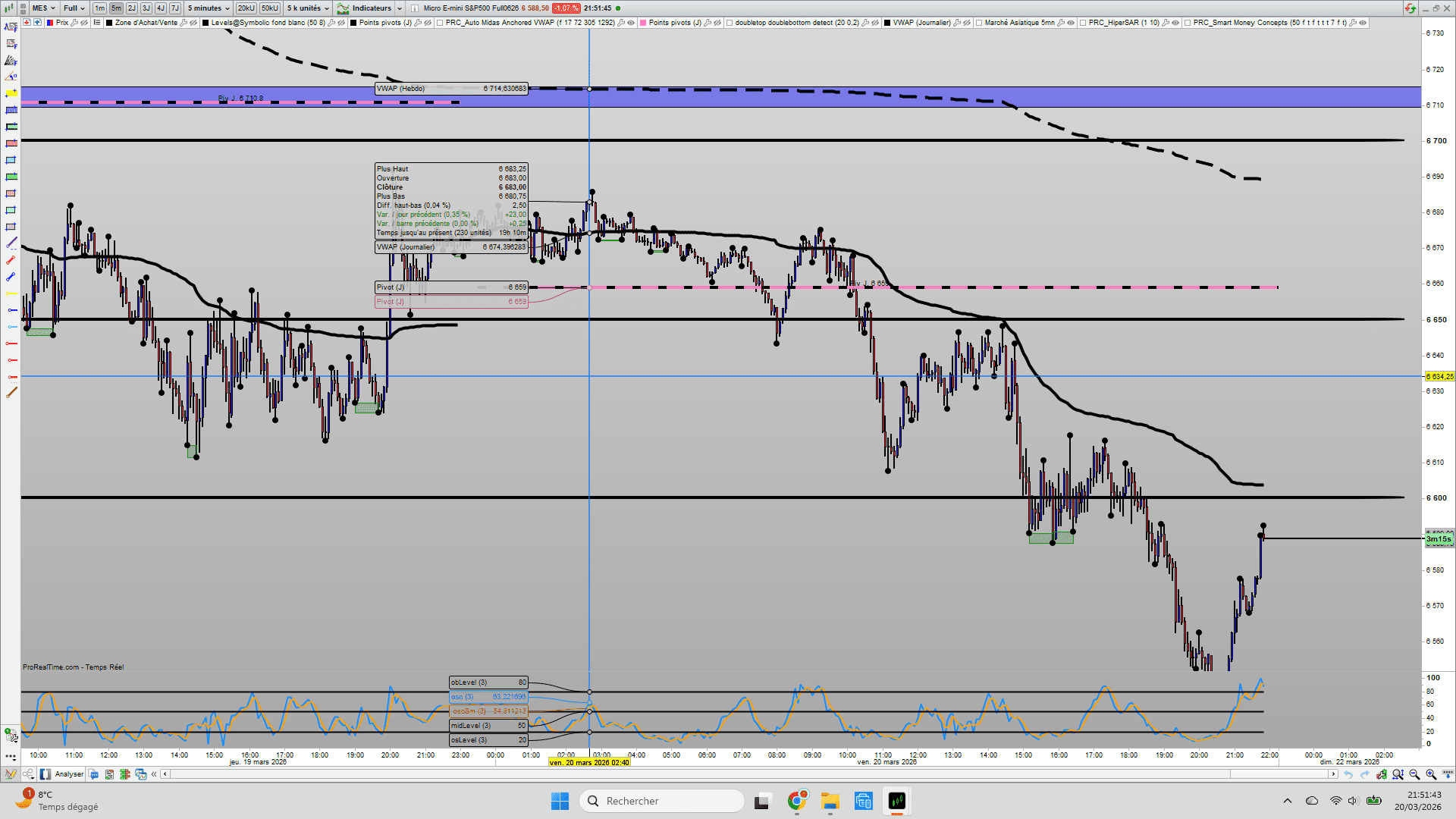
Task: Click the pink Points pivots (J) color swatch
Action: tap(644, 23)
